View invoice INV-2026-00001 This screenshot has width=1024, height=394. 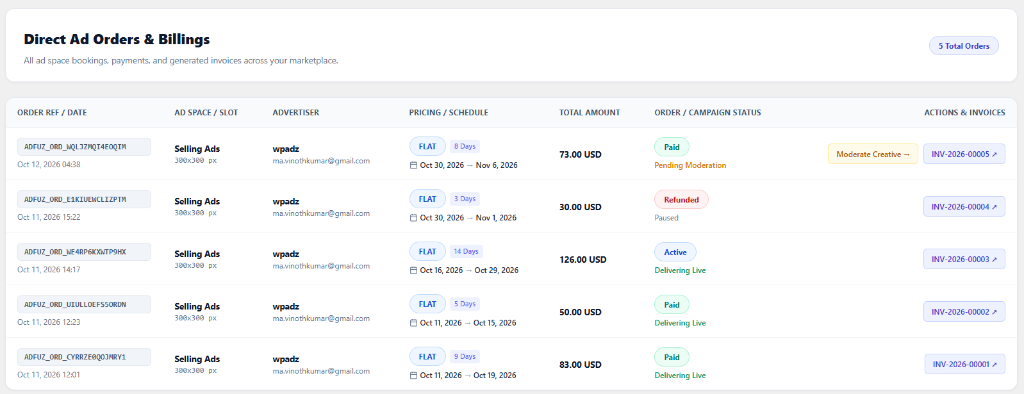[965, 364]
